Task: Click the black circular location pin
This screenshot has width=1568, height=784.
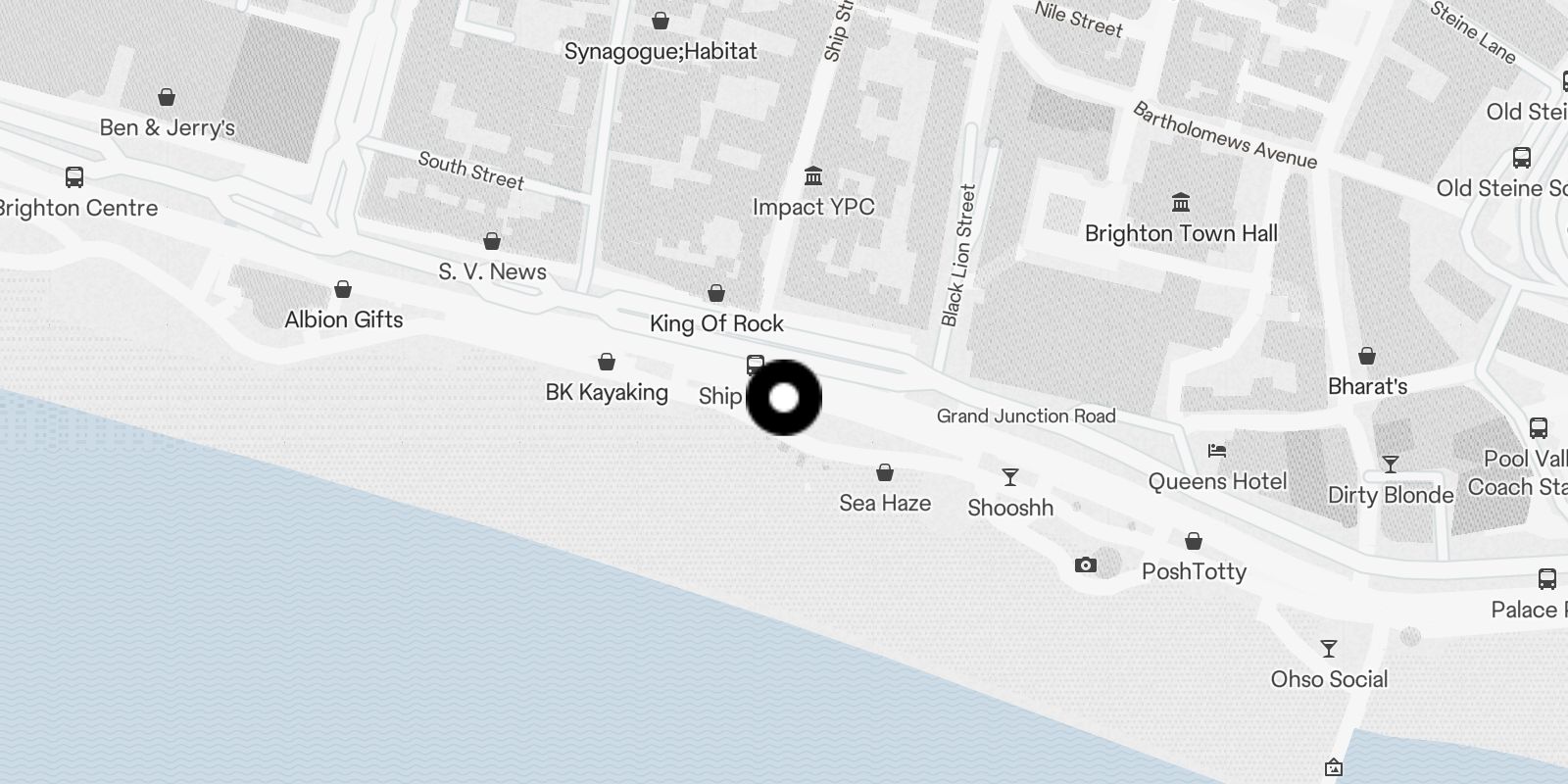Action: click(x=784, y=398)
